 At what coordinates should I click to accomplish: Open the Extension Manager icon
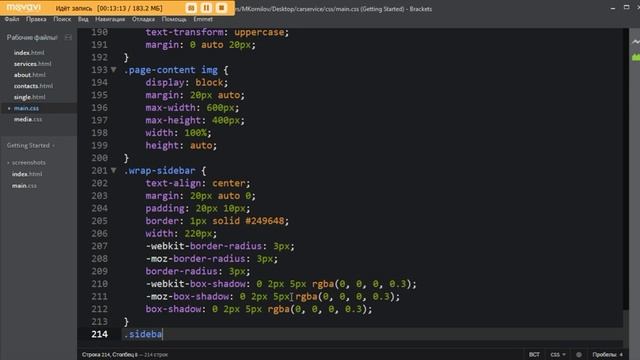pos(636,57)
